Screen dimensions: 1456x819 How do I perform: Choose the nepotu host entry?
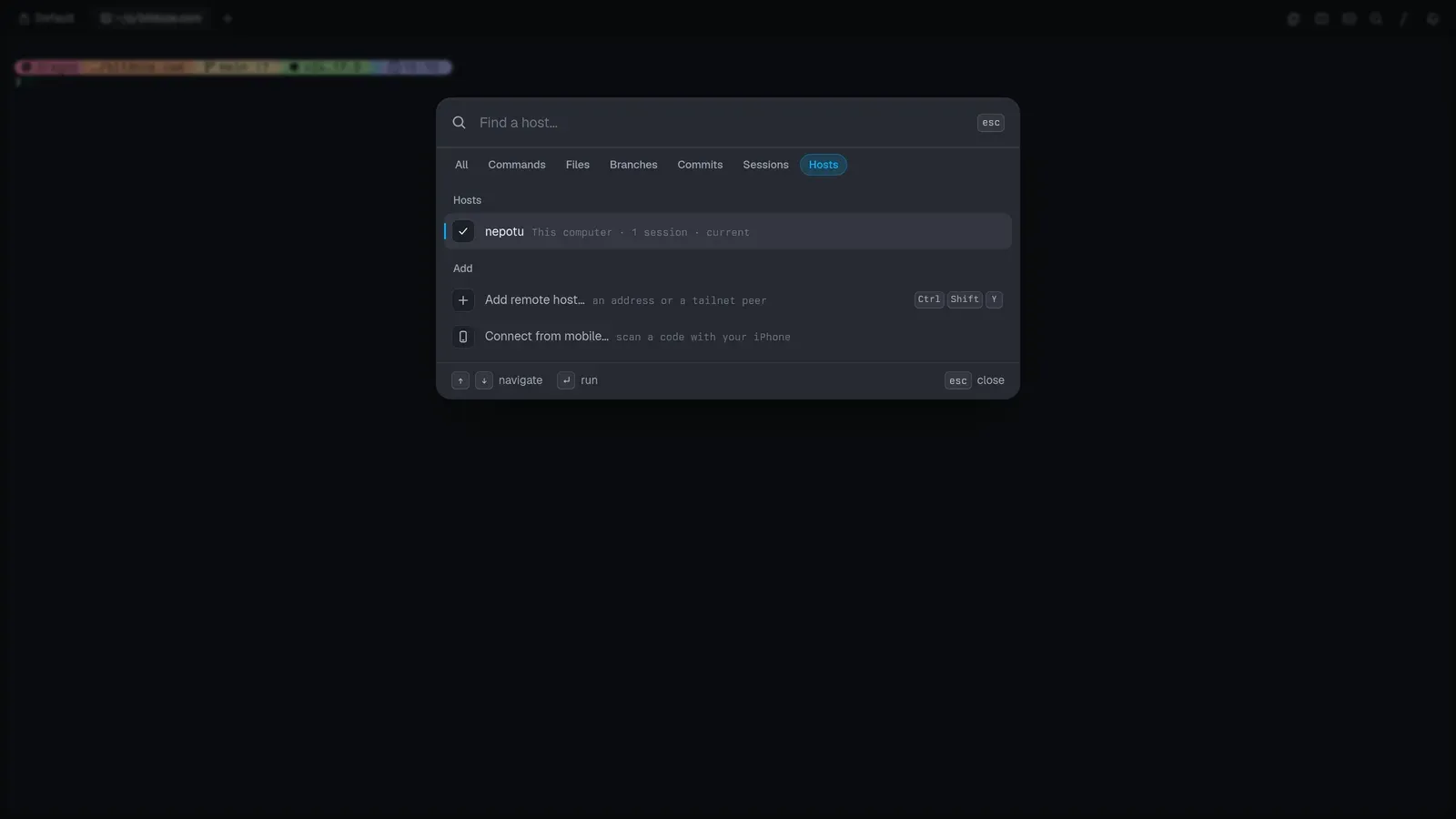click(x=728, y=231)
